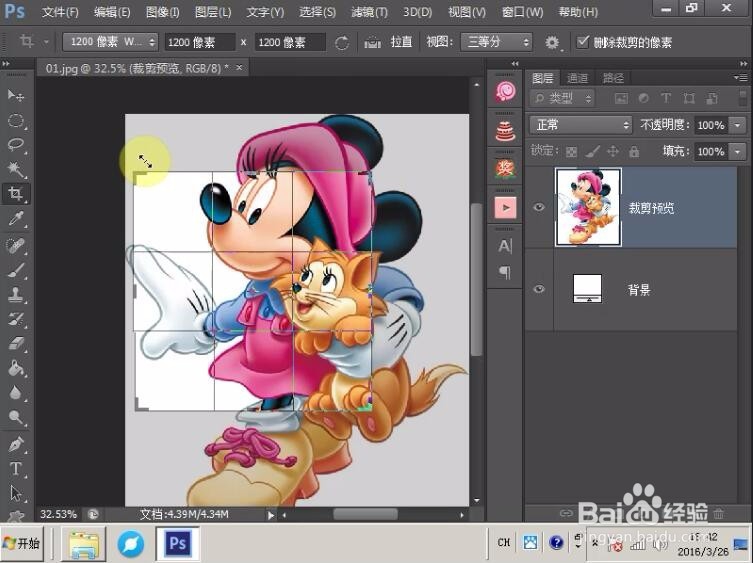The height and width of the screenshot is (563, 753).
Task: Open the 滤镜(T) menu
Action: (x=369, y=12)
